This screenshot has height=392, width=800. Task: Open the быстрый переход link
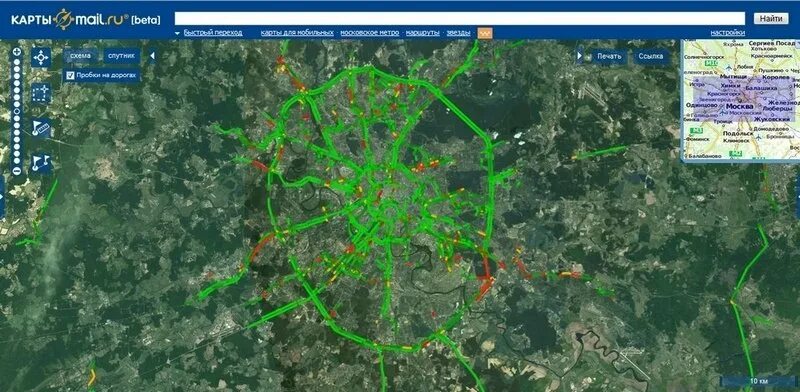point(213,33)
